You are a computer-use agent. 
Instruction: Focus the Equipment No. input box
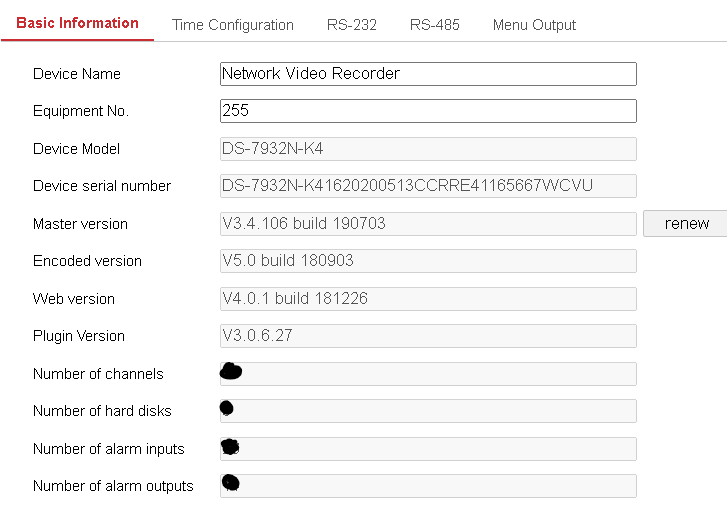[427, 111]
